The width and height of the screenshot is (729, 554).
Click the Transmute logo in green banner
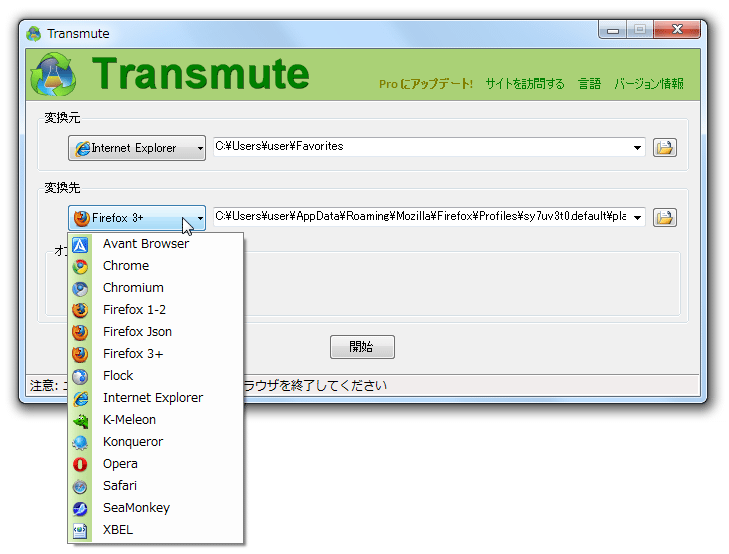[x=53, y=74]
